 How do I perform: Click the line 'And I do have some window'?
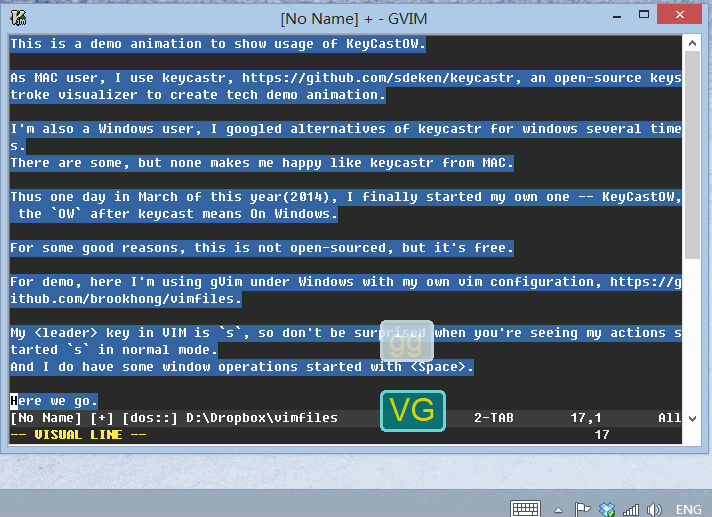pyautogui.click(x=242, y=367)
